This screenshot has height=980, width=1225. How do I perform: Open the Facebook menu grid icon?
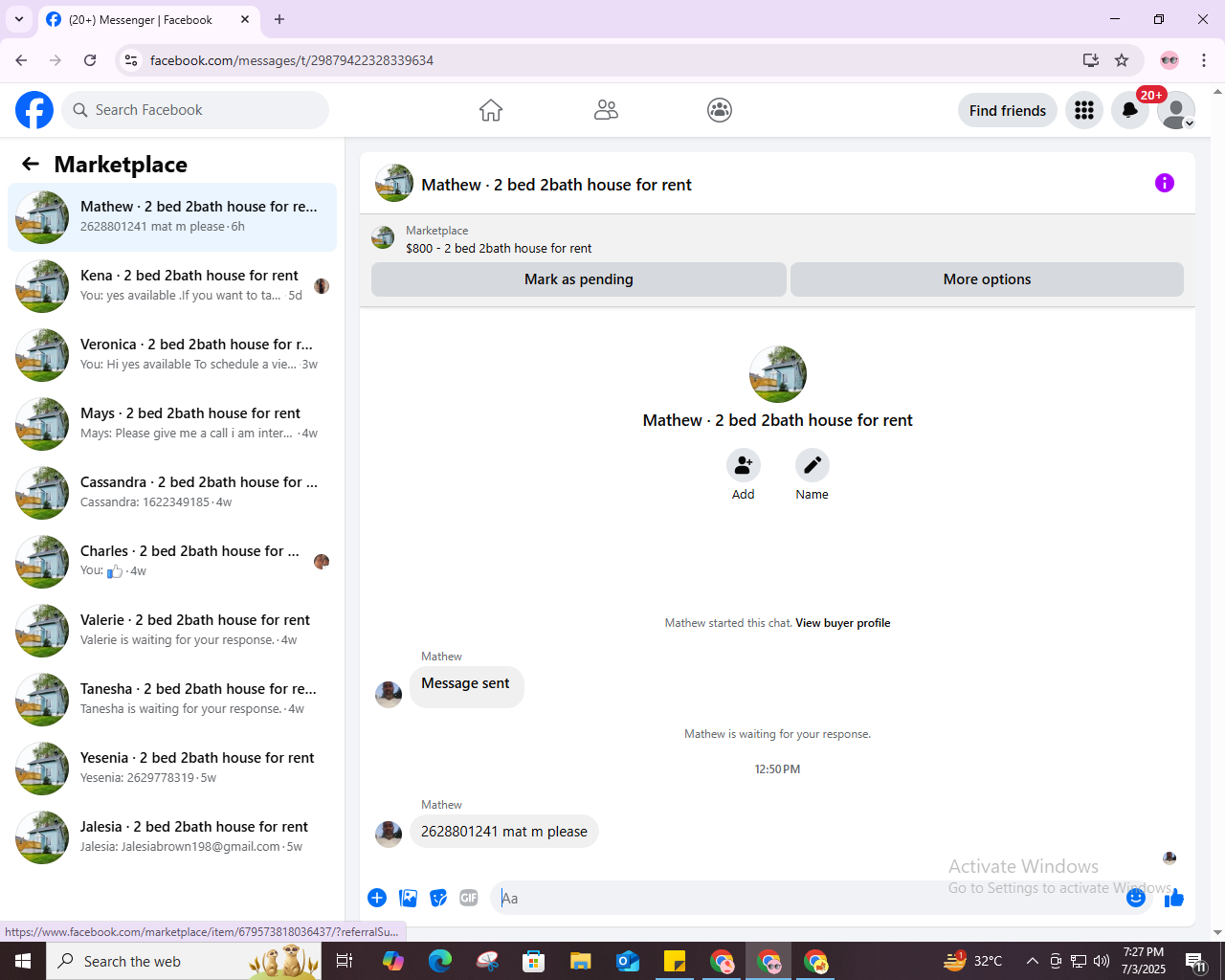click(x=1084, y=110)
